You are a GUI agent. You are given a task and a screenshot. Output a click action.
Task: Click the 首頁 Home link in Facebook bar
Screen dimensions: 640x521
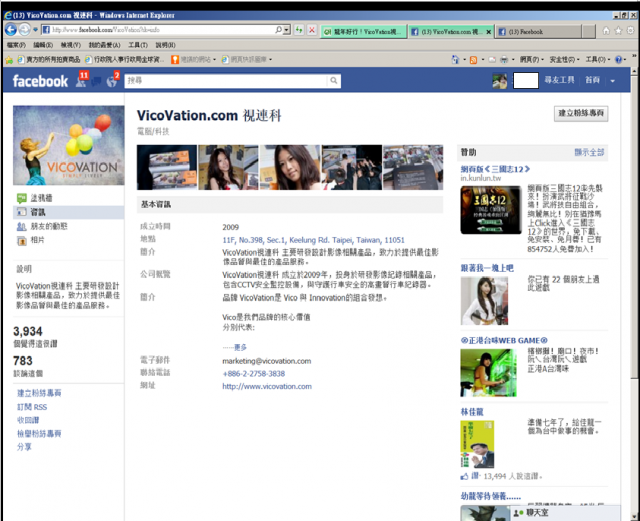coord(592,80)
